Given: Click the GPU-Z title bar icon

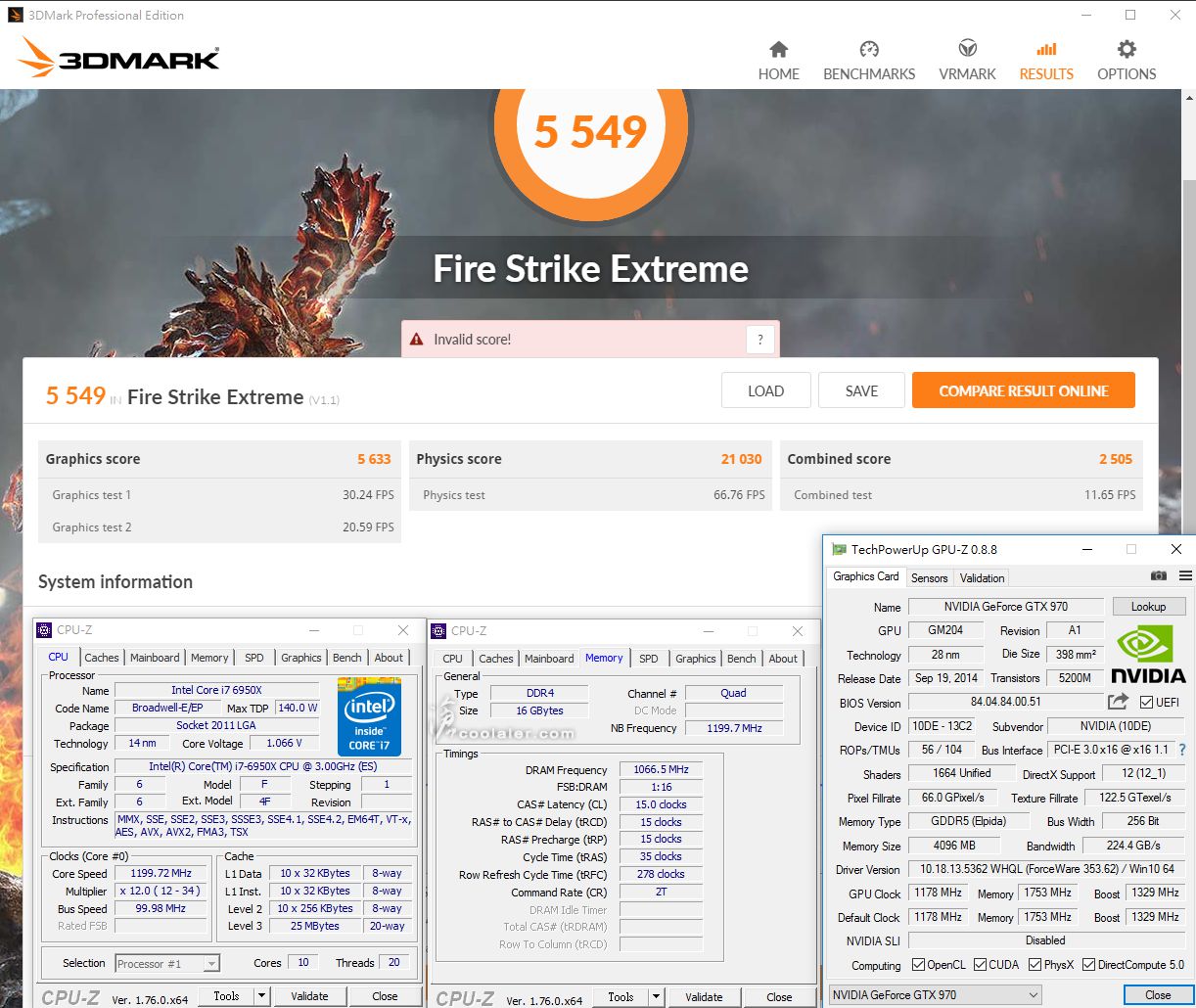Looking at the screenshot, I should [839, 549].
